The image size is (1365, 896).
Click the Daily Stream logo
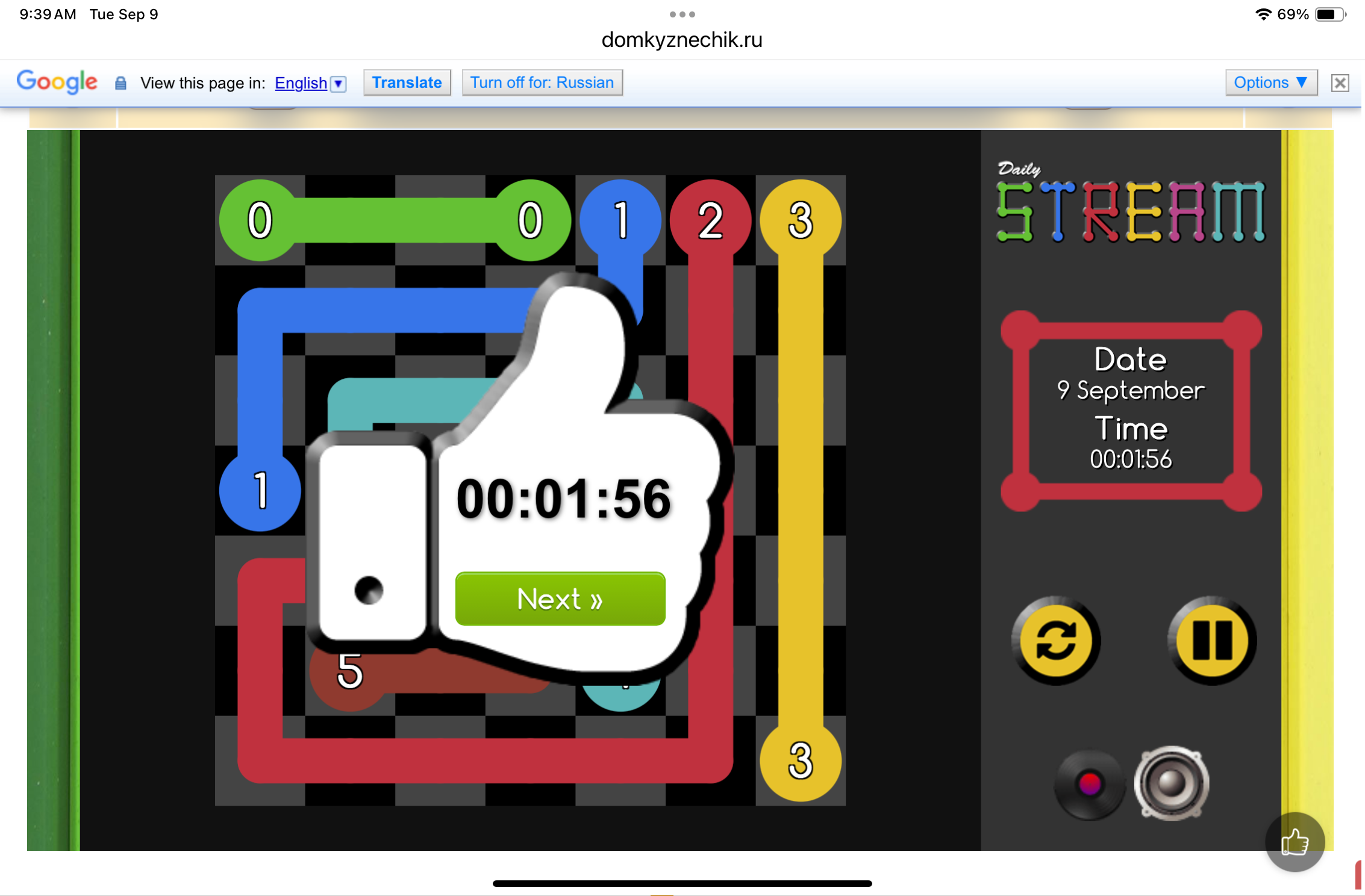pyautogui.click(x=1131, y=205)
